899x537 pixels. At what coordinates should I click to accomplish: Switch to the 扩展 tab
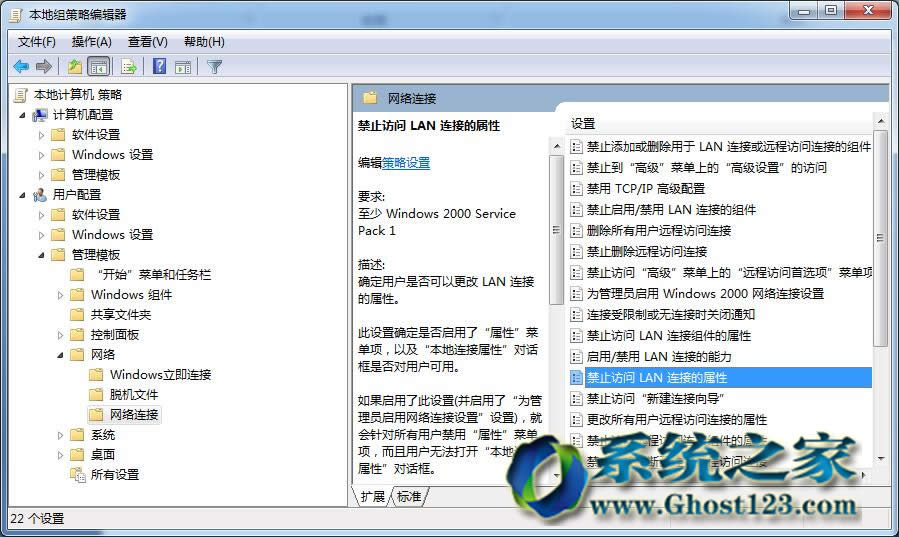point(373,496)
